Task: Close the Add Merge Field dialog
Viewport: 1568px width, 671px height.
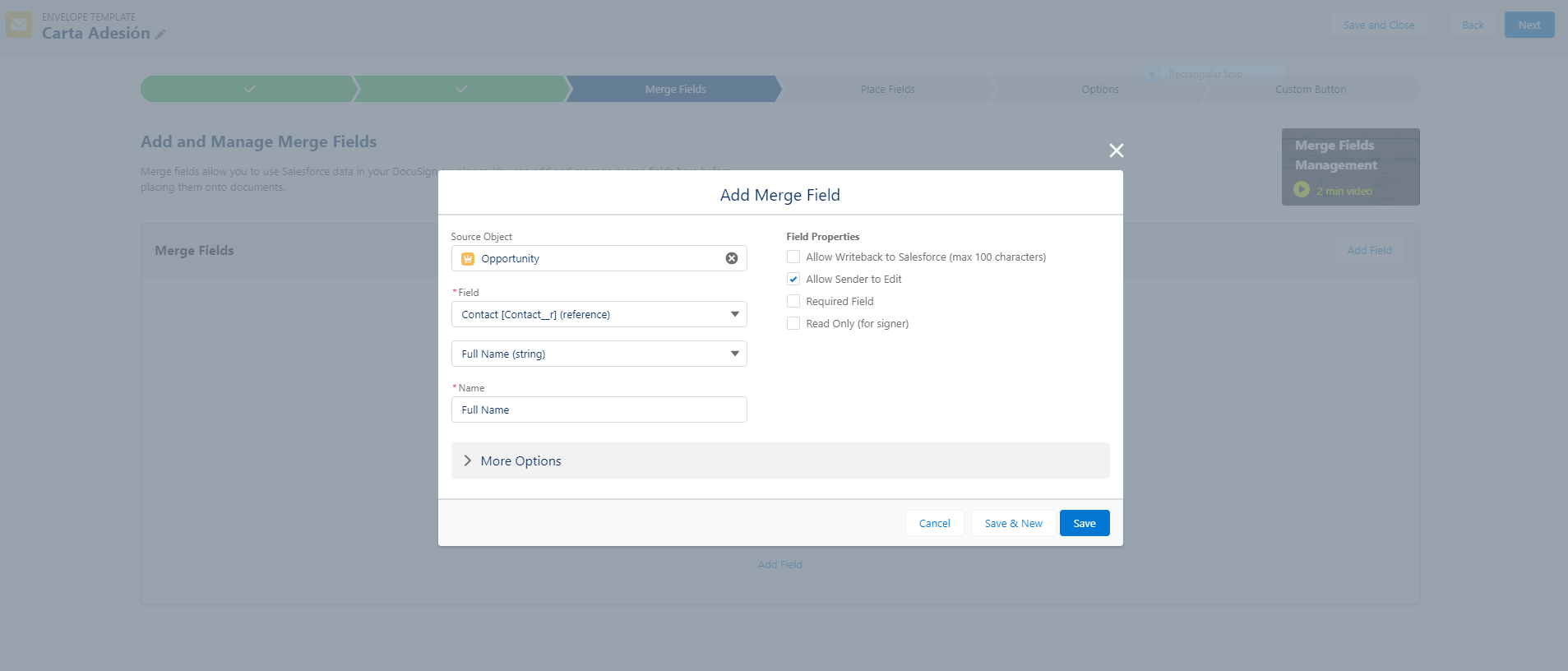Action: click(1116, 150)
